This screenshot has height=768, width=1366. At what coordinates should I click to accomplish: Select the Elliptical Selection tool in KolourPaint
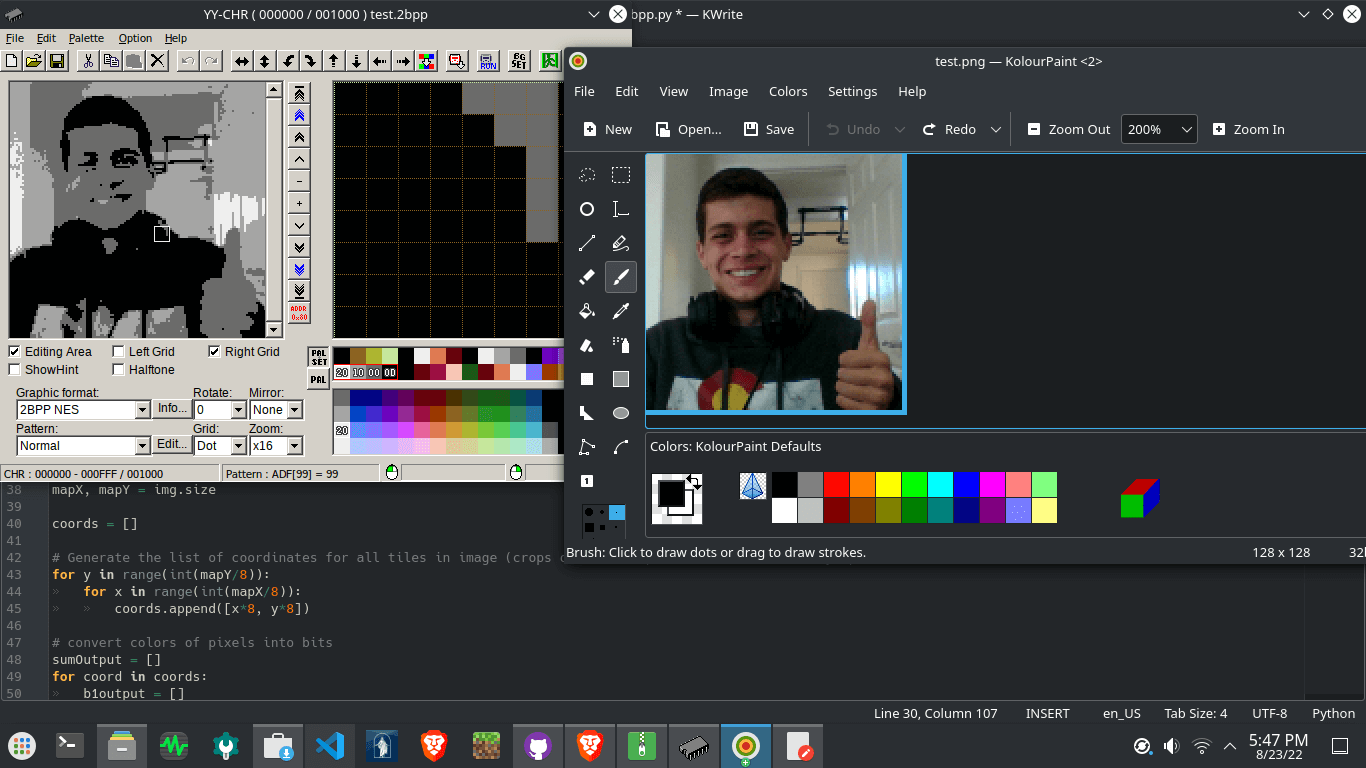[x=587, y=209]
